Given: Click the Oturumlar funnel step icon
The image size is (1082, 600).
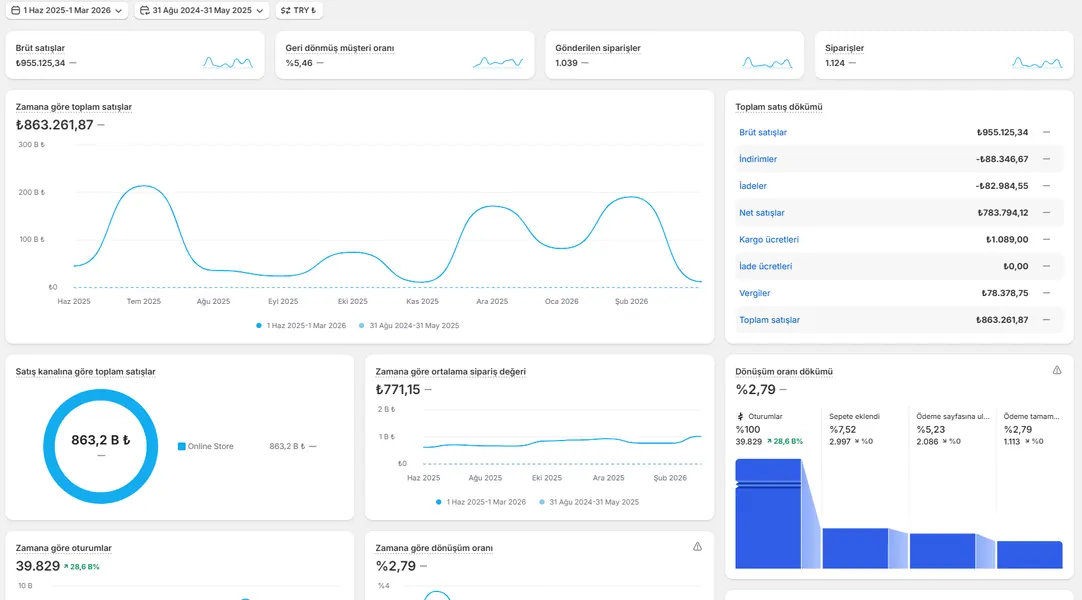Looking at the screenshot, I should point(740,417).
